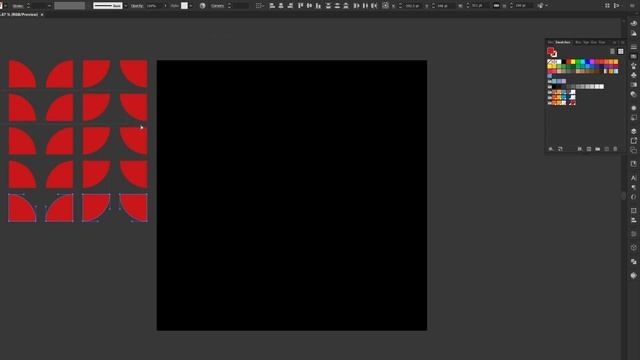The image size is (640, 360).
Task: Expand the opacity value arrow
Action: click(165, 6)
